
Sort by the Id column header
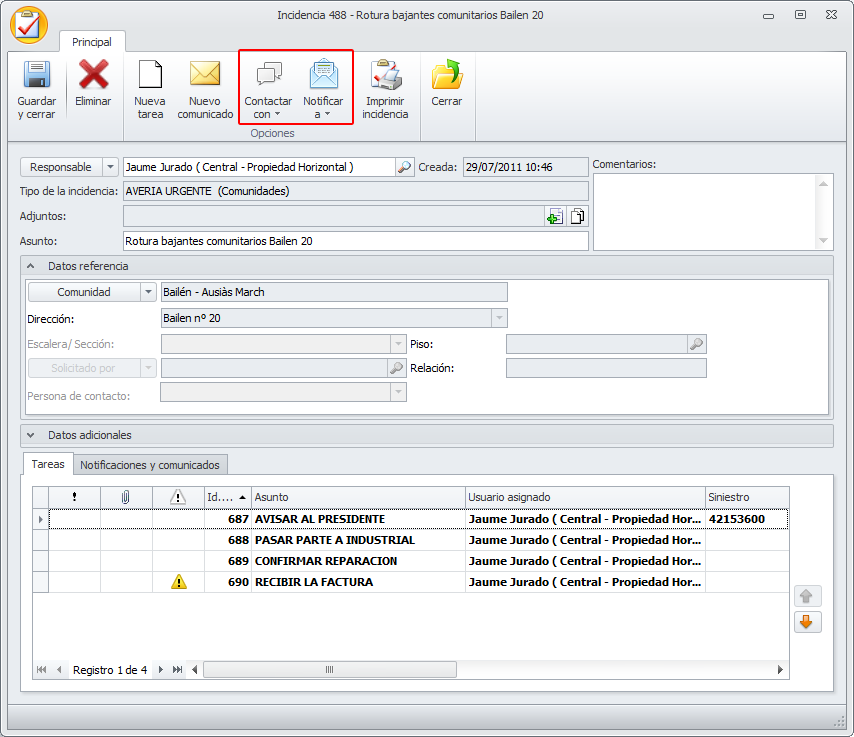228,497
